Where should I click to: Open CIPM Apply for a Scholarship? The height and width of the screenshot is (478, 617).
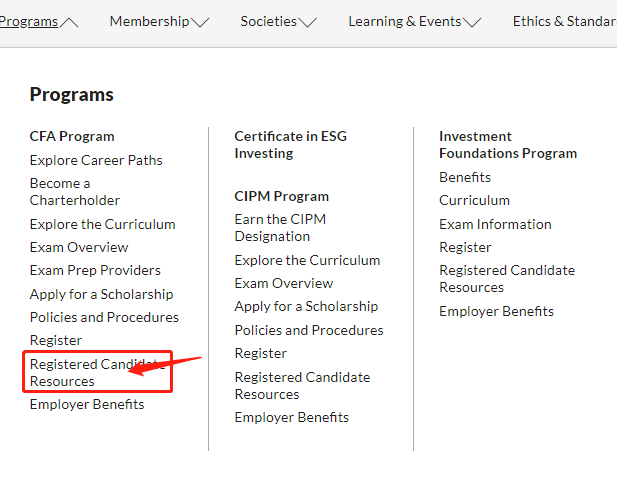point(306,306)
